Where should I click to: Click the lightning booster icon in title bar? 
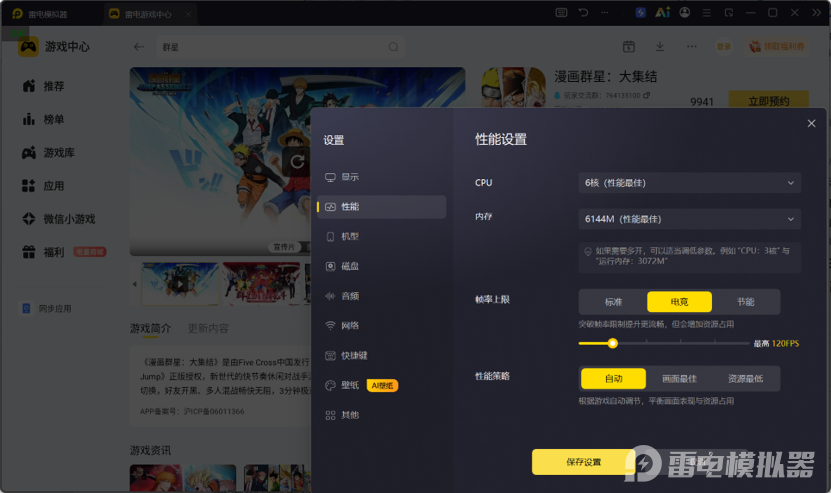641,13
